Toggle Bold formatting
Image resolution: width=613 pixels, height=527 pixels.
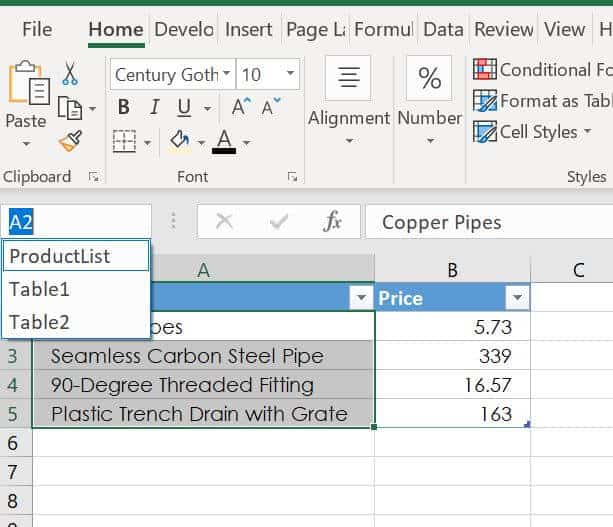click(x=124, y=107)
